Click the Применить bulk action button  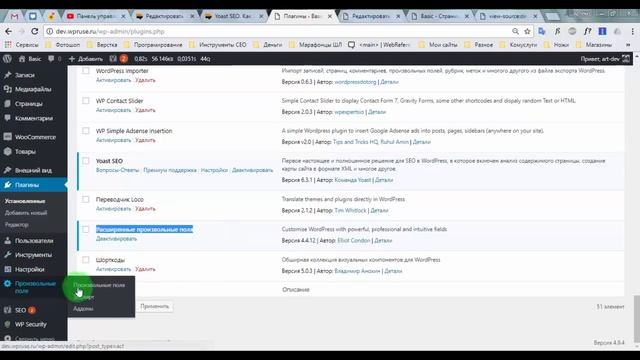tap(155, 307)
